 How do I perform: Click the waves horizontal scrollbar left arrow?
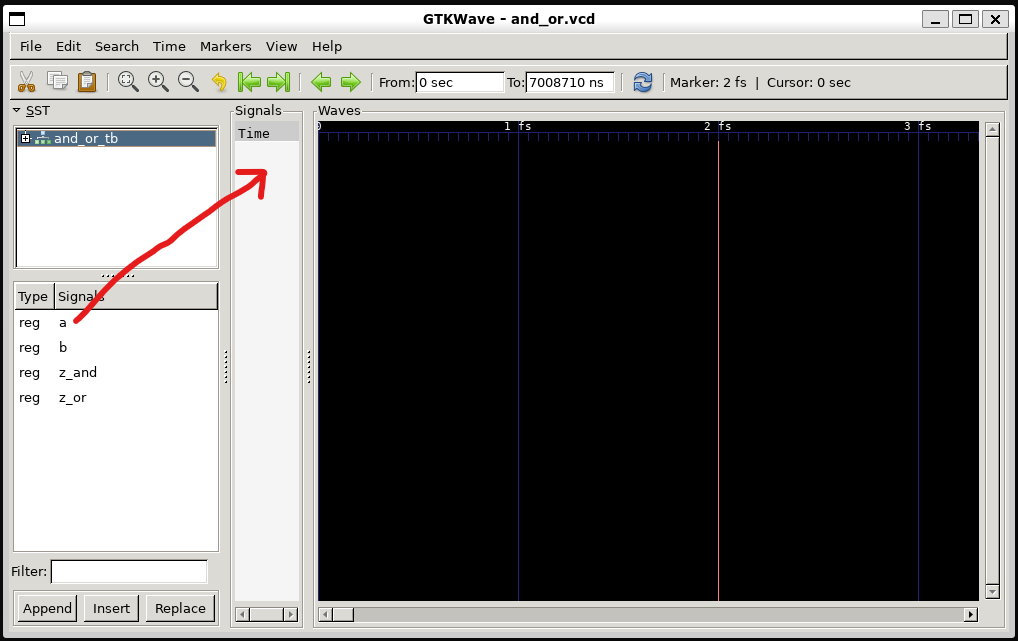325,614
